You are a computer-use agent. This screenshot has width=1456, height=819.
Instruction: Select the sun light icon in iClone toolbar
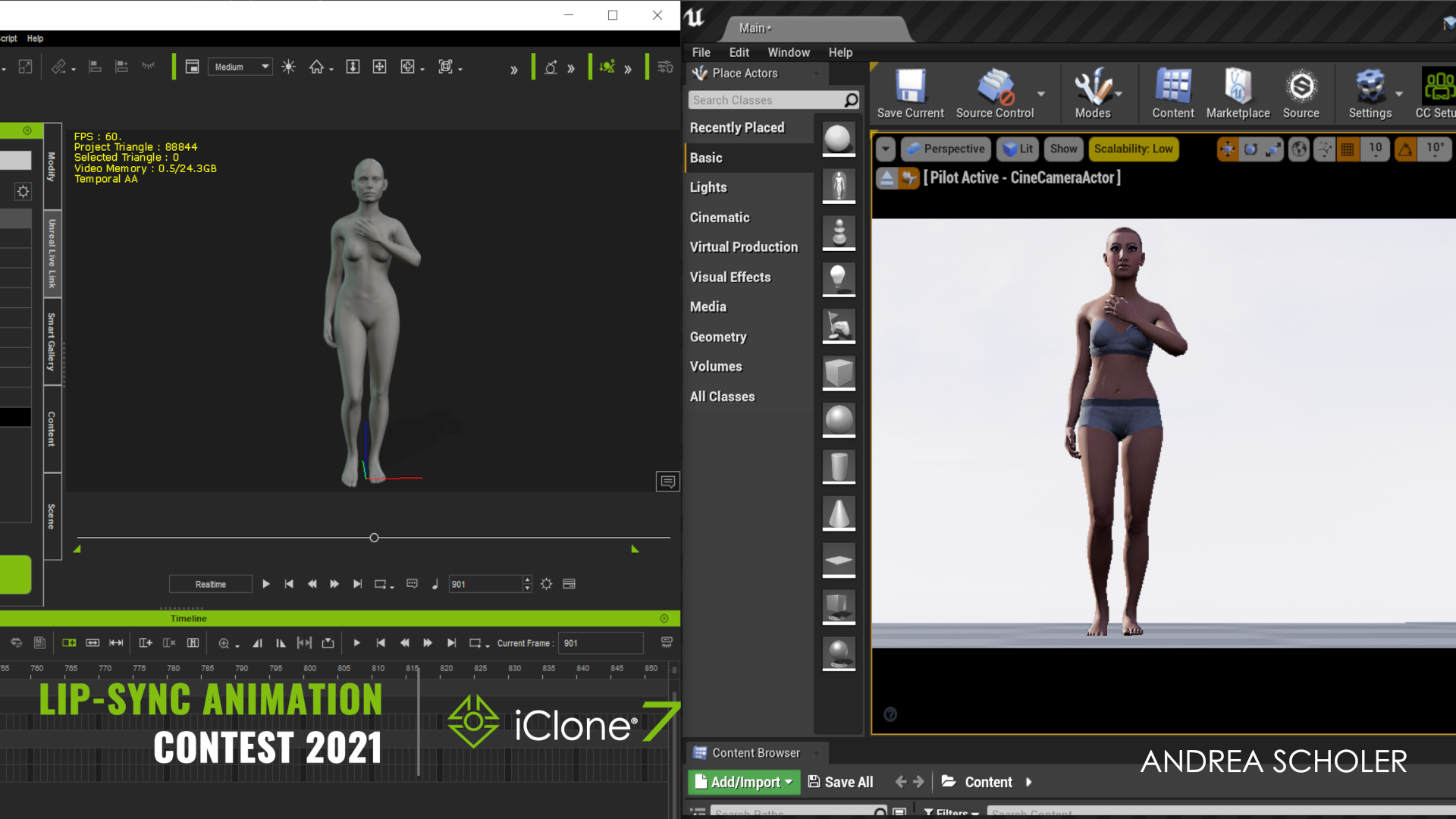pos(288,67)
